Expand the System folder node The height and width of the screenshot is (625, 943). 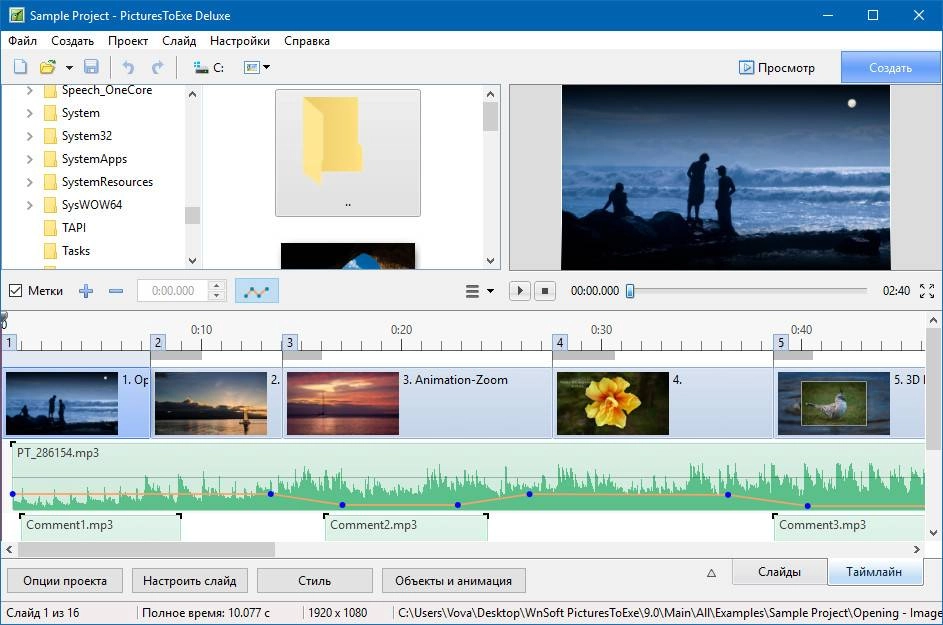[x=29, y=113]
